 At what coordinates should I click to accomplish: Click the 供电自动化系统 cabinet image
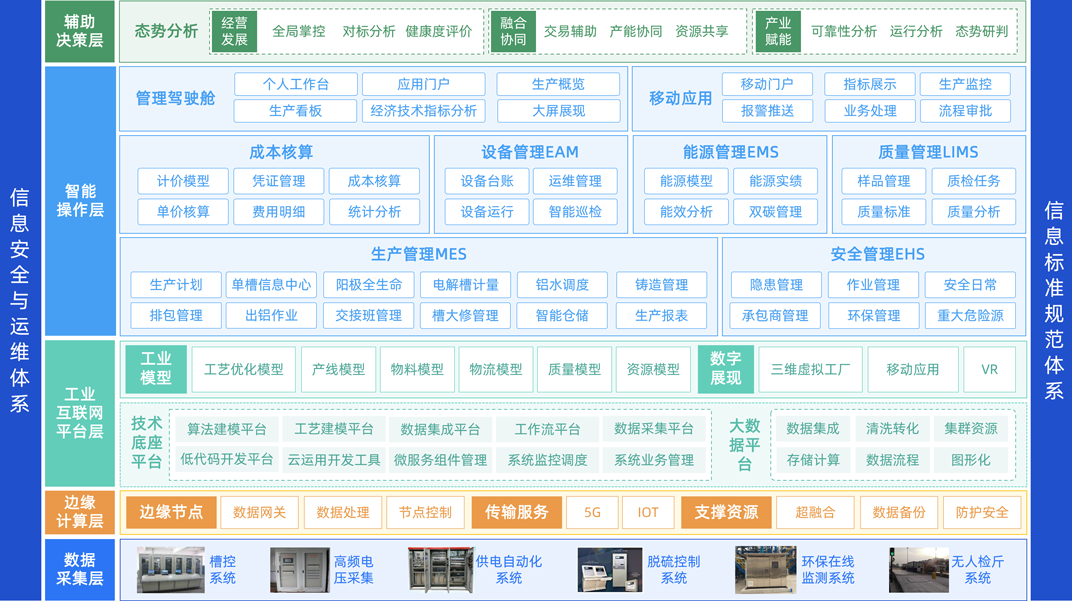tap(440, 570)
